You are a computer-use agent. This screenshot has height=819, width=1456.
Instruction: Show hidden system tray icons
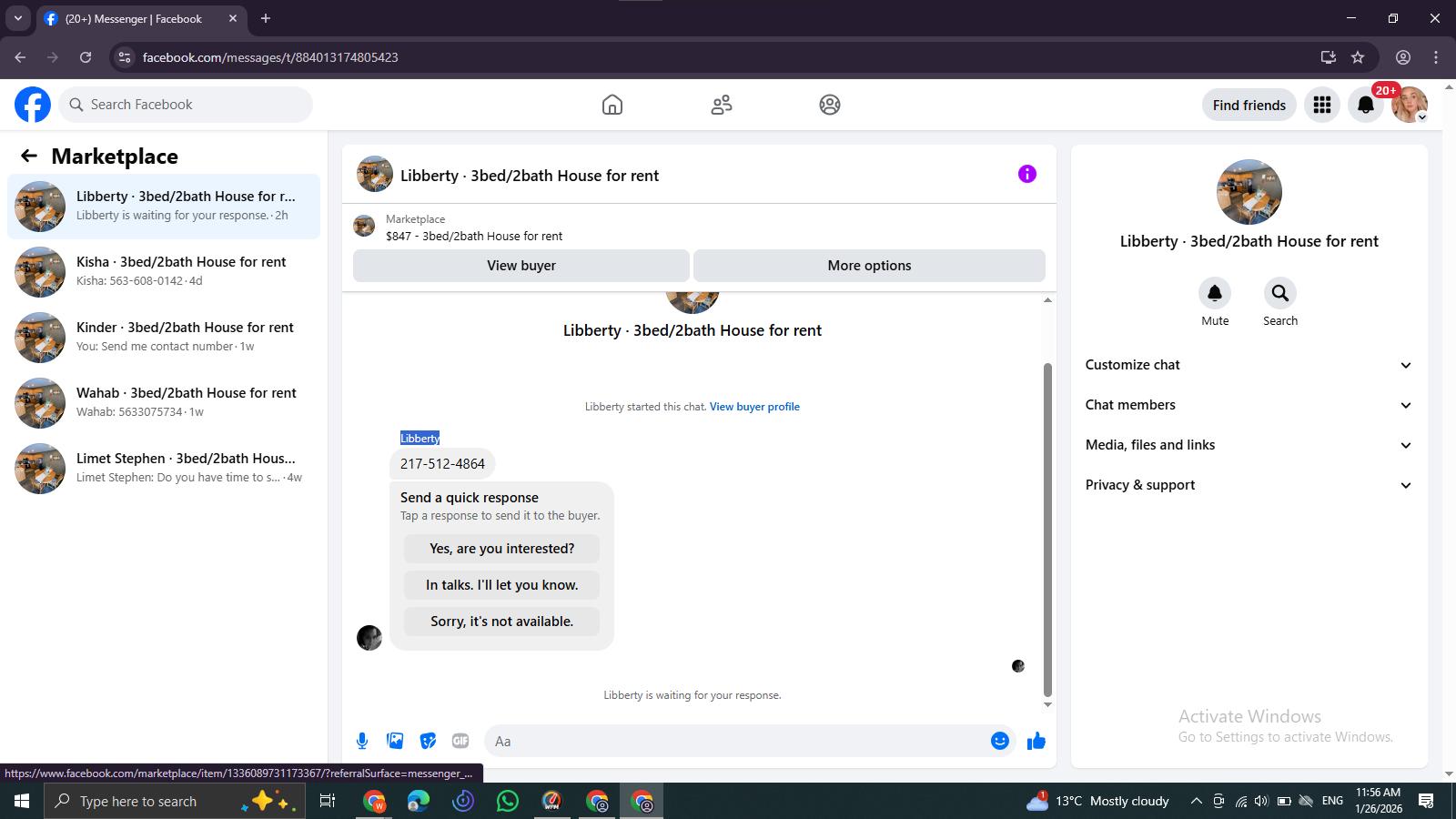(1196, 801)
